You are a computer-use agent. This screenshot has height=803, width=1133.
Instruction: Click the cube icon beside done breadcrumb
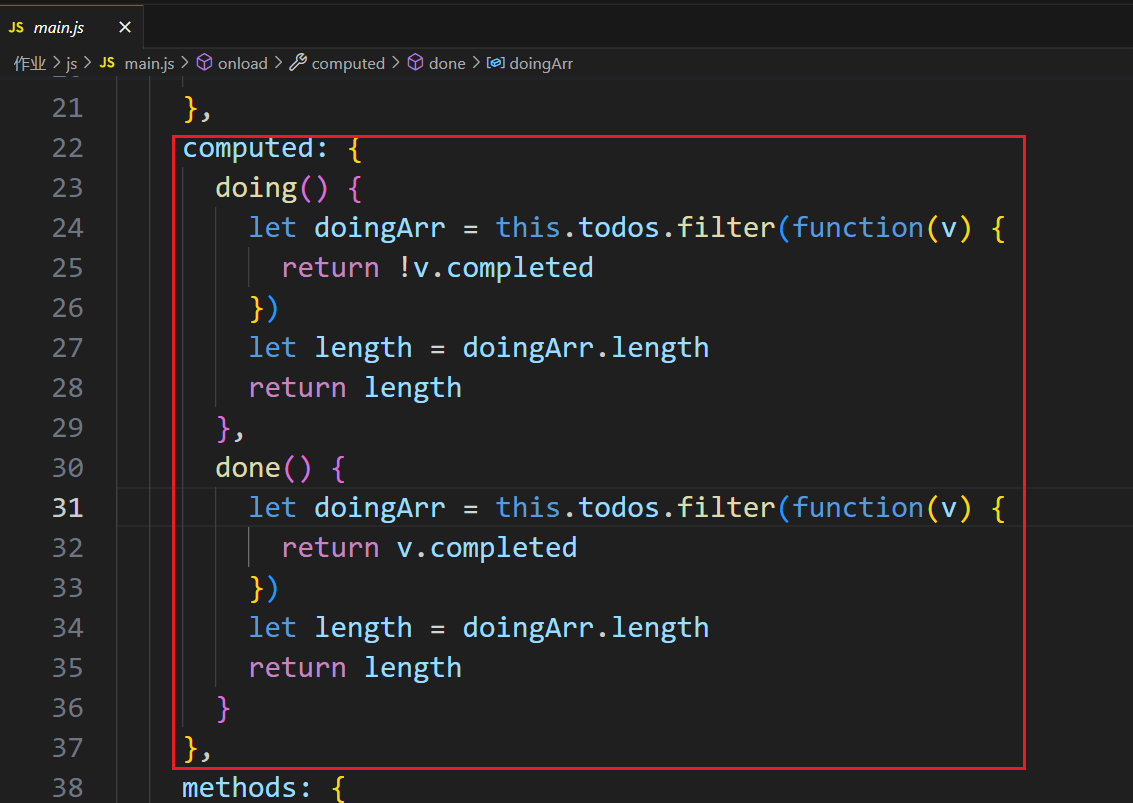(x=415, y=63)
